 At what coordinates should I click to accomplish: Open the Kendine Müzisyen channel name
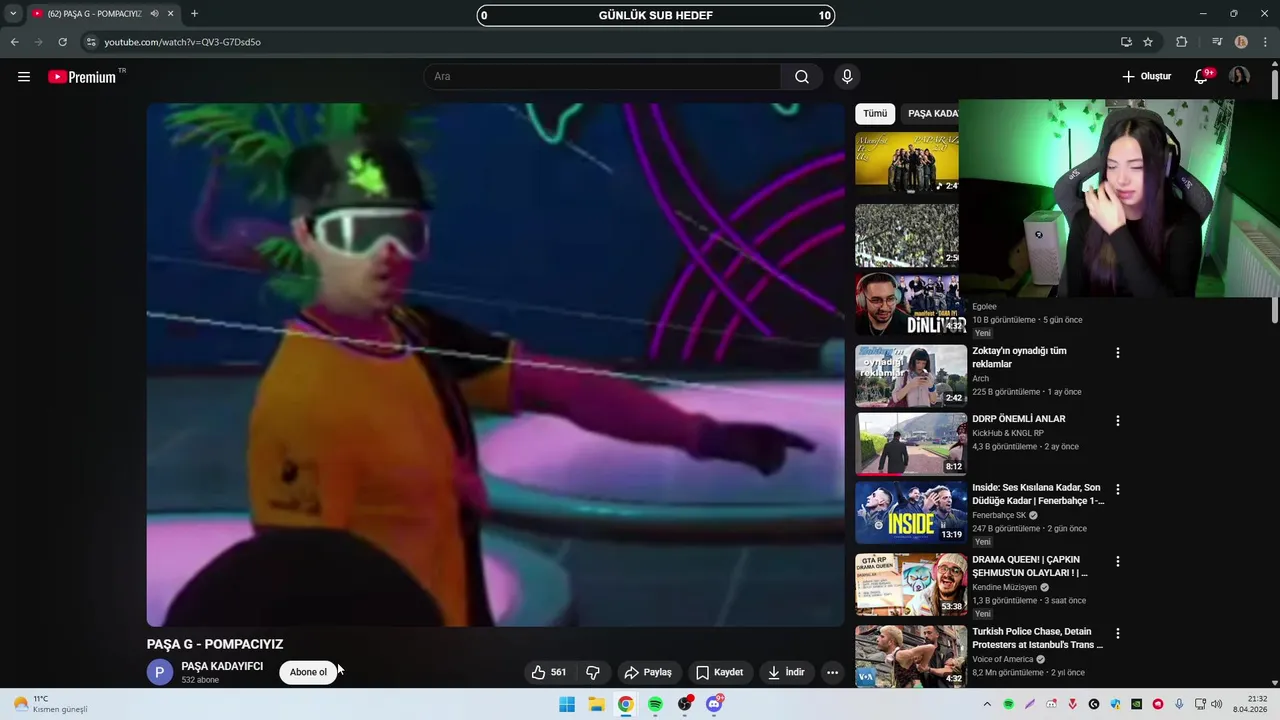(1004, 587)
